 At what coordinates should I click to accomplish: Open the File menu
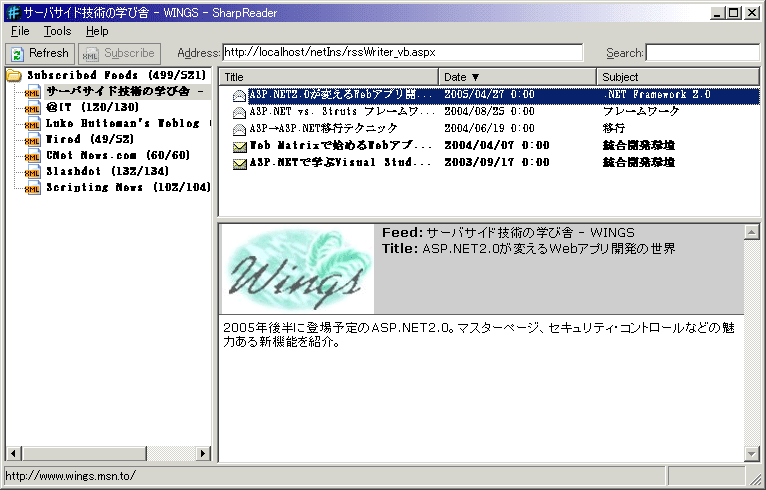click(20, 31)
